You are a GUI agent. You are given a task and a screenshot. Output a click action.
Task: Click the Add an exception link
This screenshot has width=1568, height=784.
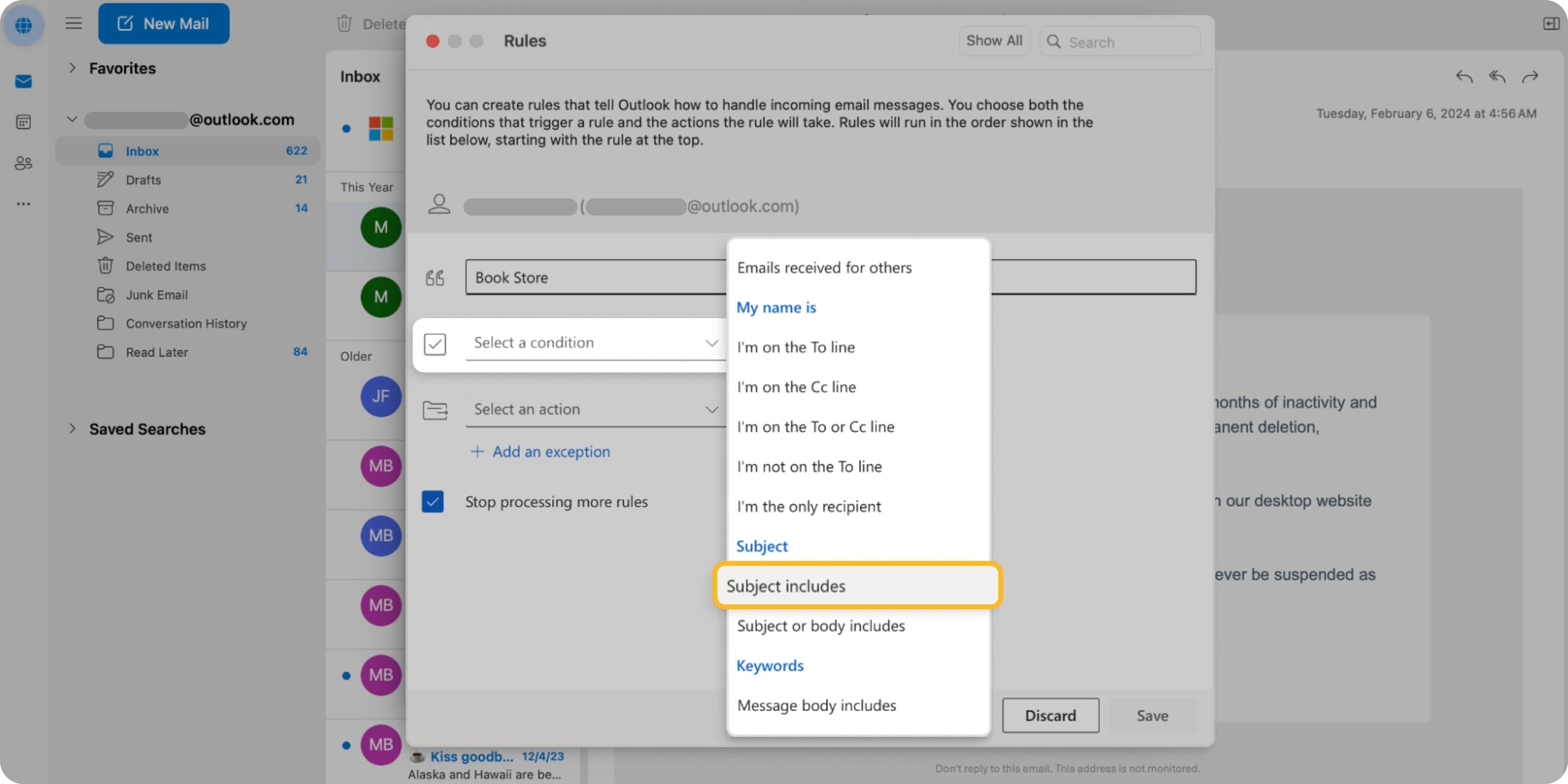541,451
